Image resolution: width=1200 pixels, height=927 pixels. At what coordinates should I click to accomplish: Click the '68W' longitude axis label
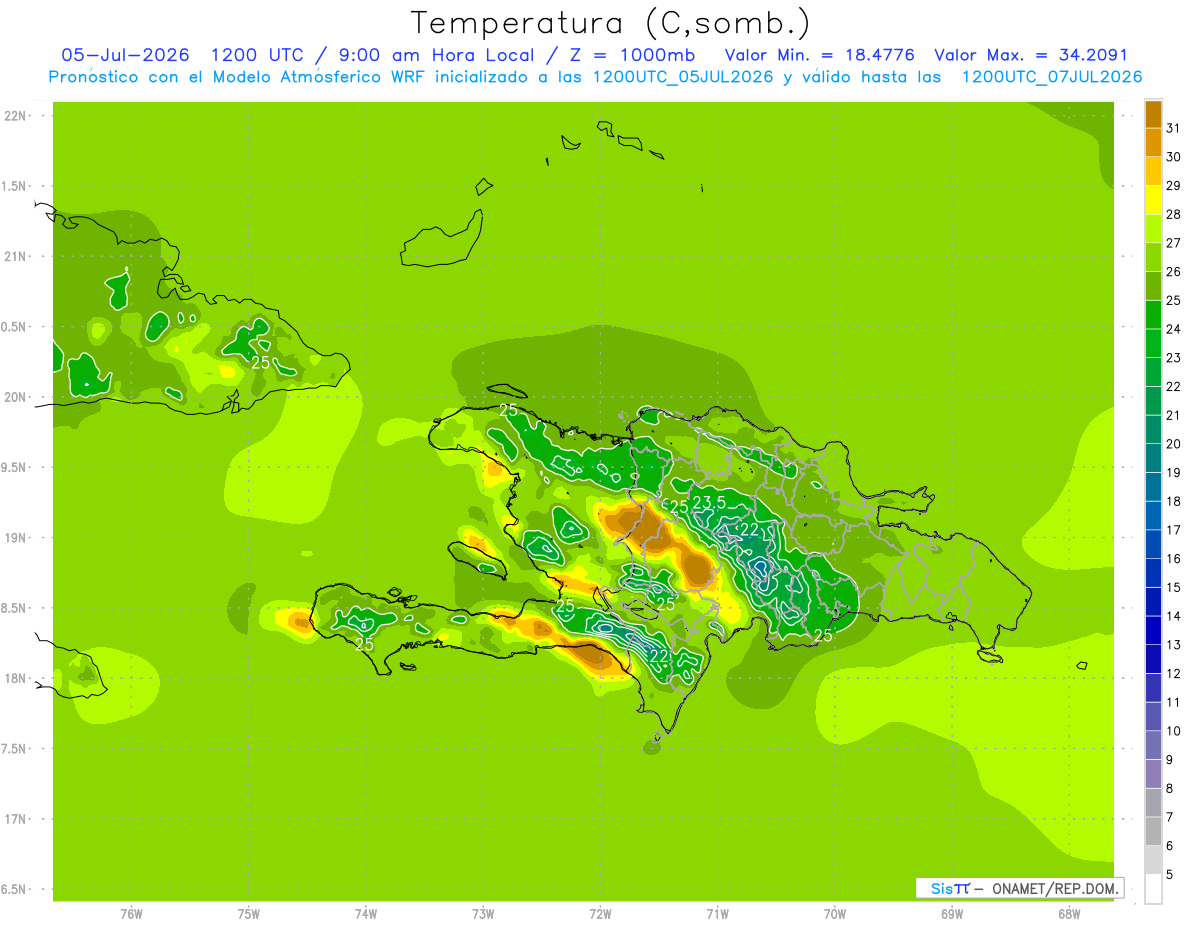click(1069, 913)
